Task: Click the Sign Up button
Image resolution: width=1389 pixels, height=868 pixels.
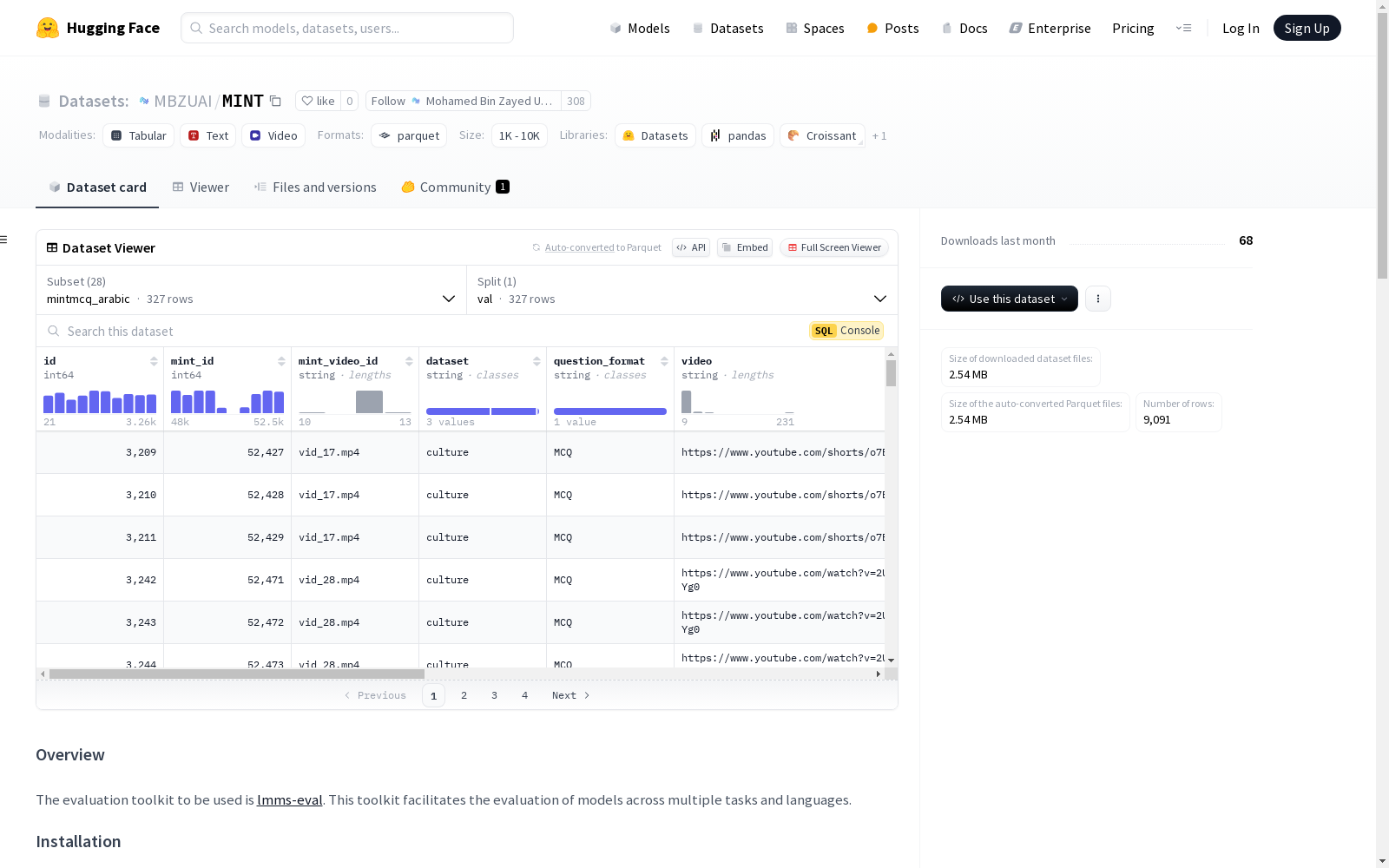Action: click(1307, 28)
